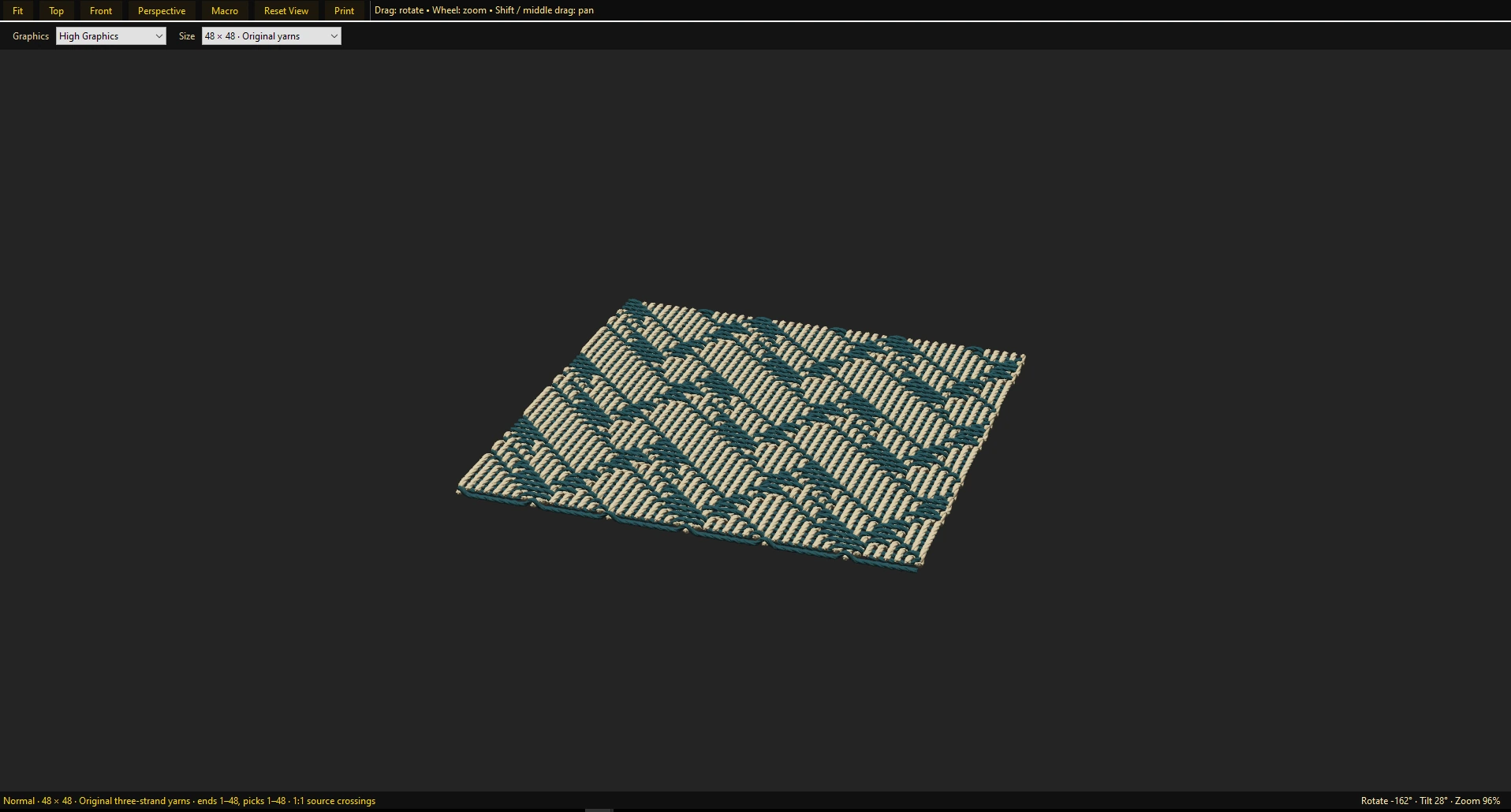Image resolution: width=1511 pixels, height=812 pixels.
Task: Click the Size label
Action: tap(187, 36)
